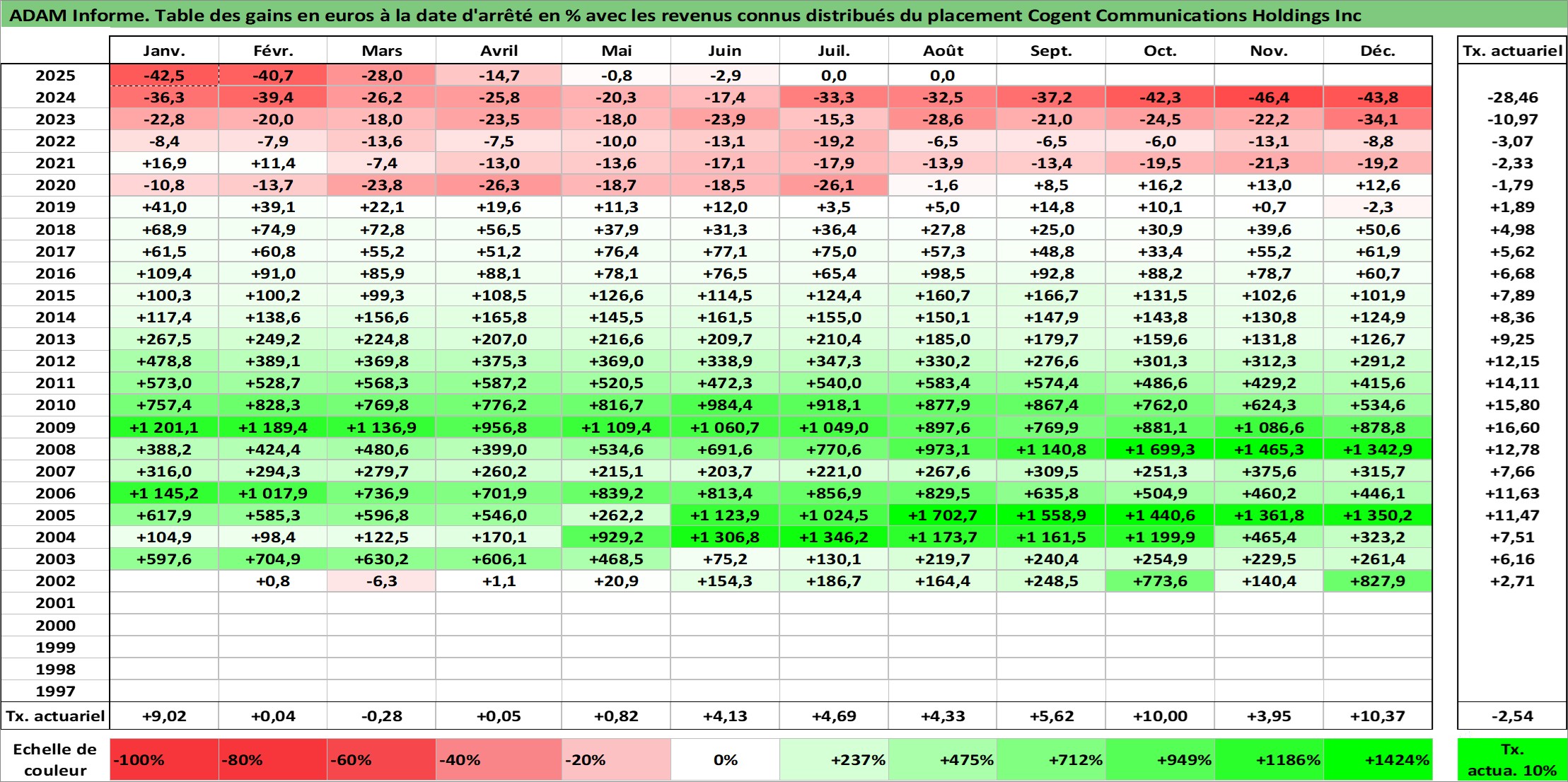Click the +10,00 value in the bottom Tx. actuariel row

pyautogui.click(x=1160, y=716)
